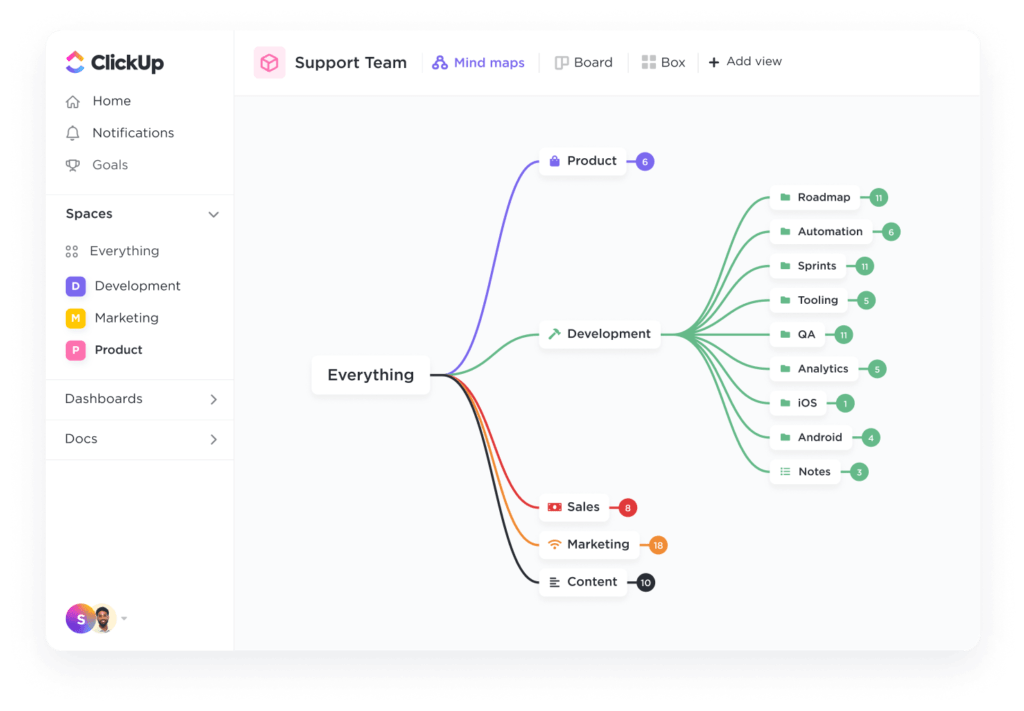Screen dimensions: 1024x711
Task: Click the Marketing space icon
Action: pos(75,318)
